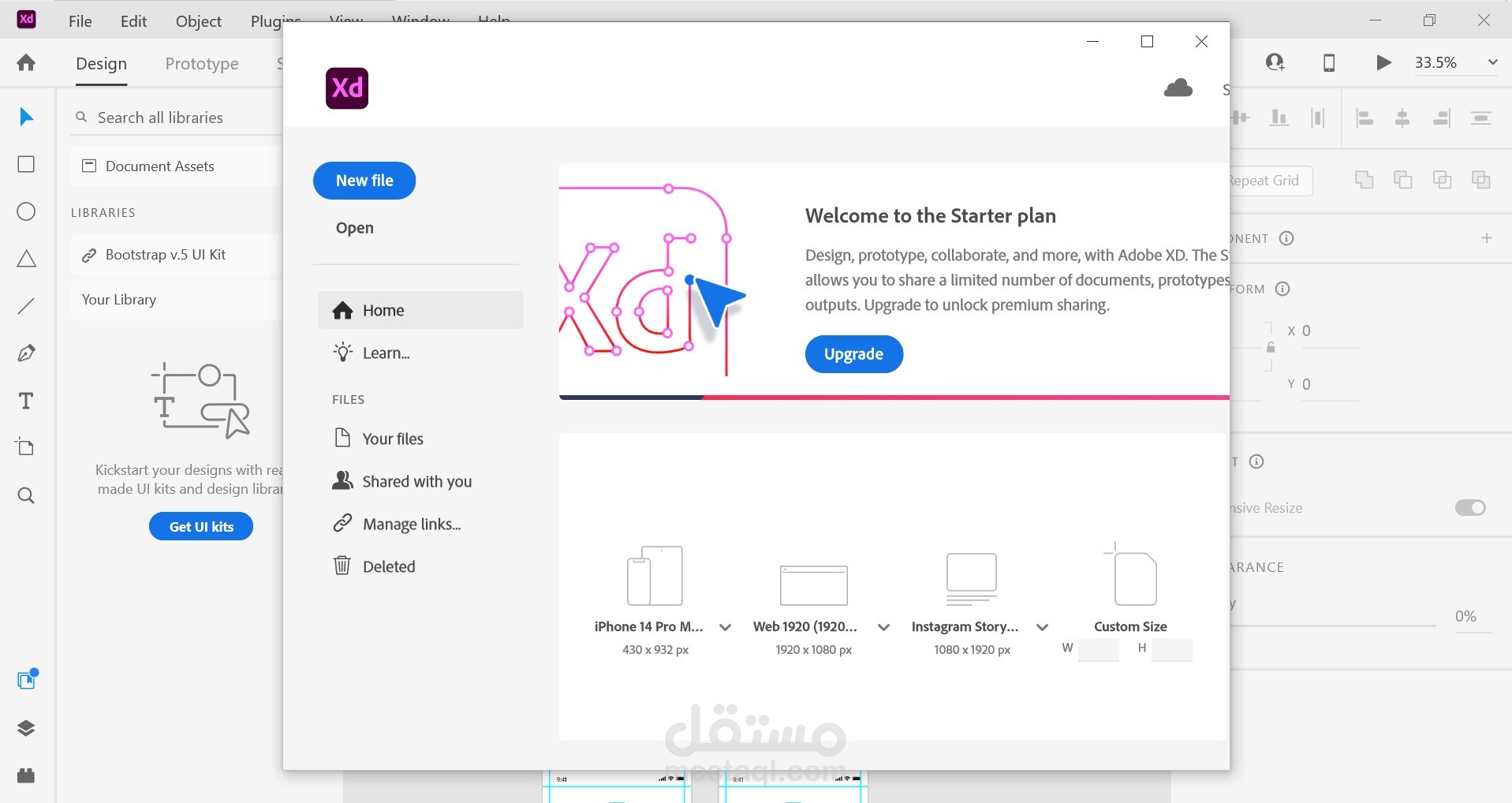
Task: Click the invite to document icon
Action: (x=1275, y=62)
